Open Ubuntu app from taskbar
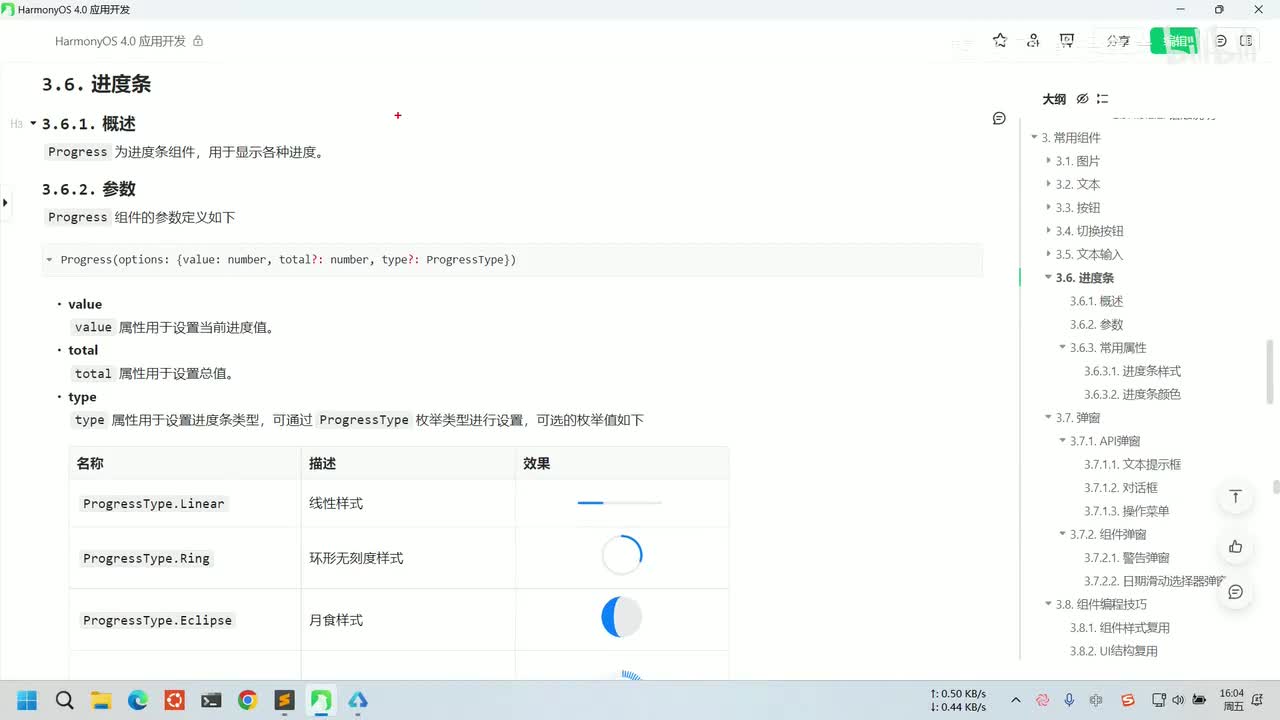Image resolution: width=1280 pixels, height=720 pixels. click(175, 700)
